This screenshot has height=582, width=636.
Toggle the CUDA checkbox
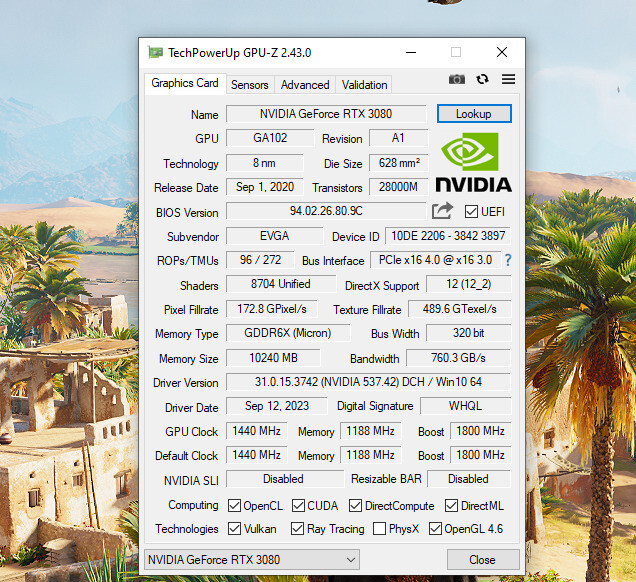pyautogui.click(x=298, y=505)
